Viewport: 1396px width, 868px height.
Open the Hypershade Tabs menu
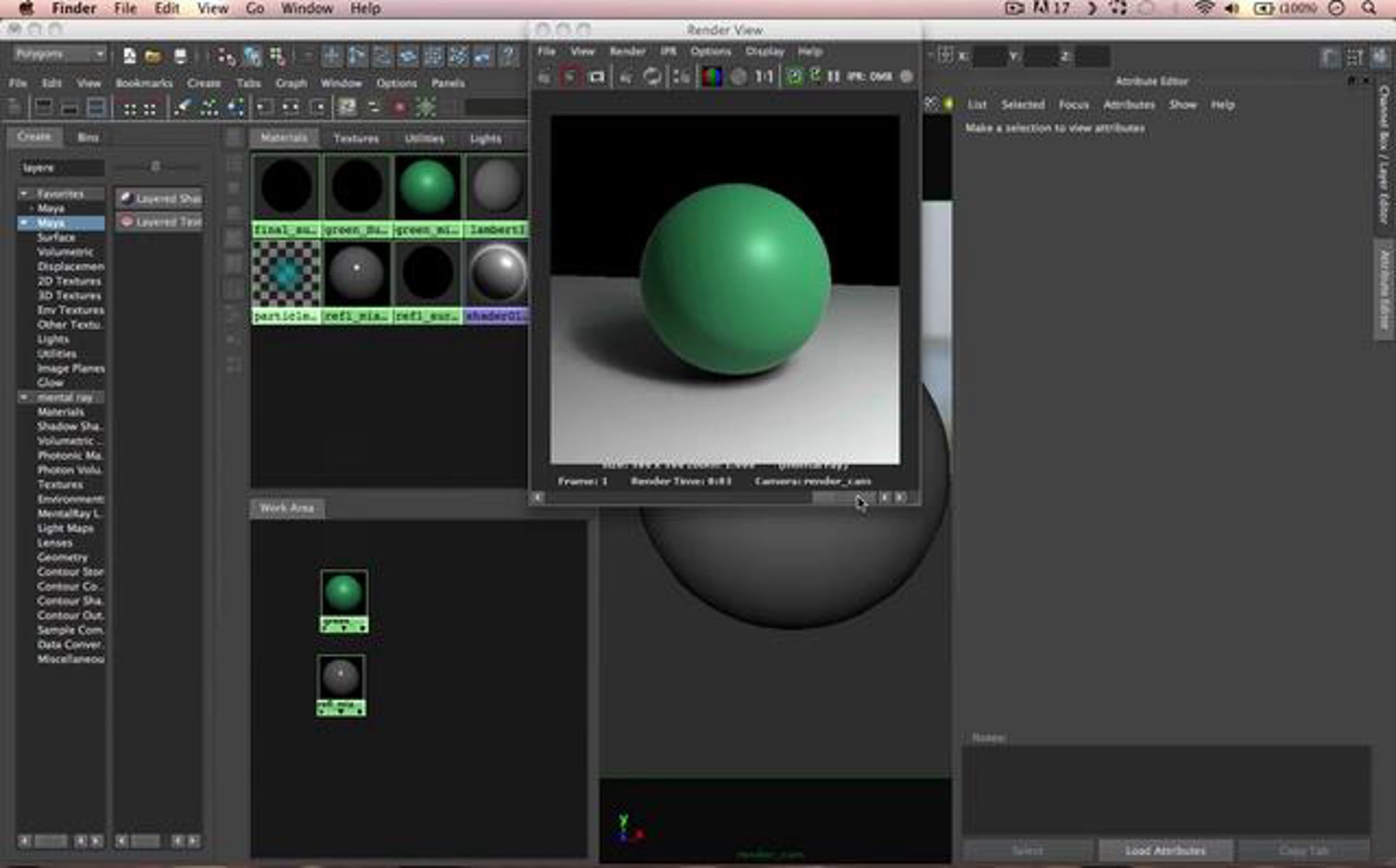[x=248, y=83]
